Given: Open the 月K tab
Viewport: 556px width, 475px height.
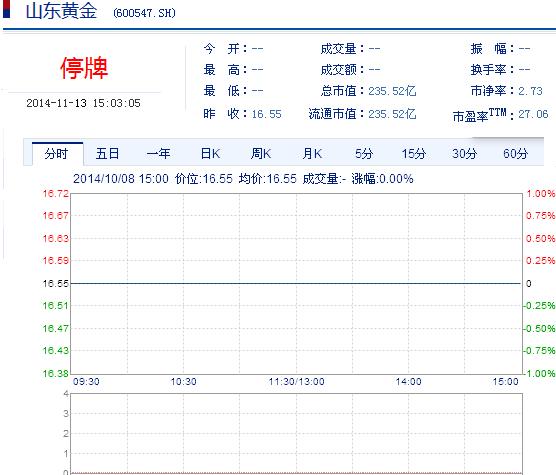Looking at the screenshot, I should [312, 154].
